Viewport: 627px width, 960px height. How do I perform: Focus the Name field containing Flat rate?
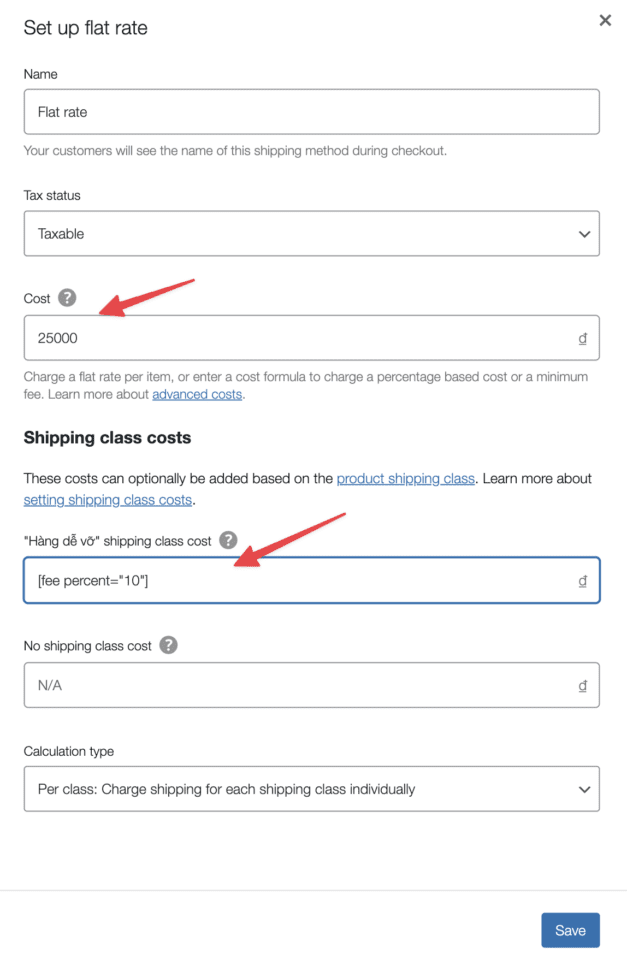pos(311,112)
